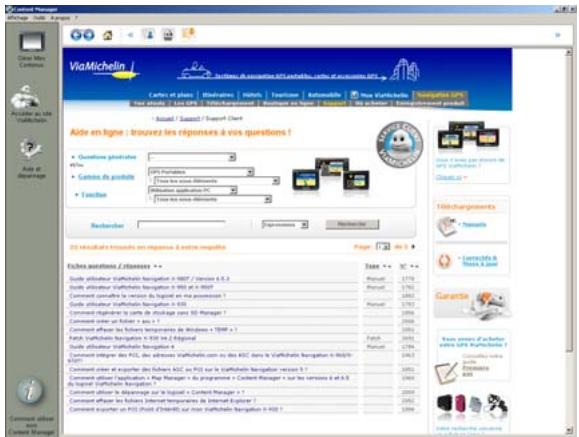Go to the home page icon
Screen dimensions: 579x437
point(107,35)
